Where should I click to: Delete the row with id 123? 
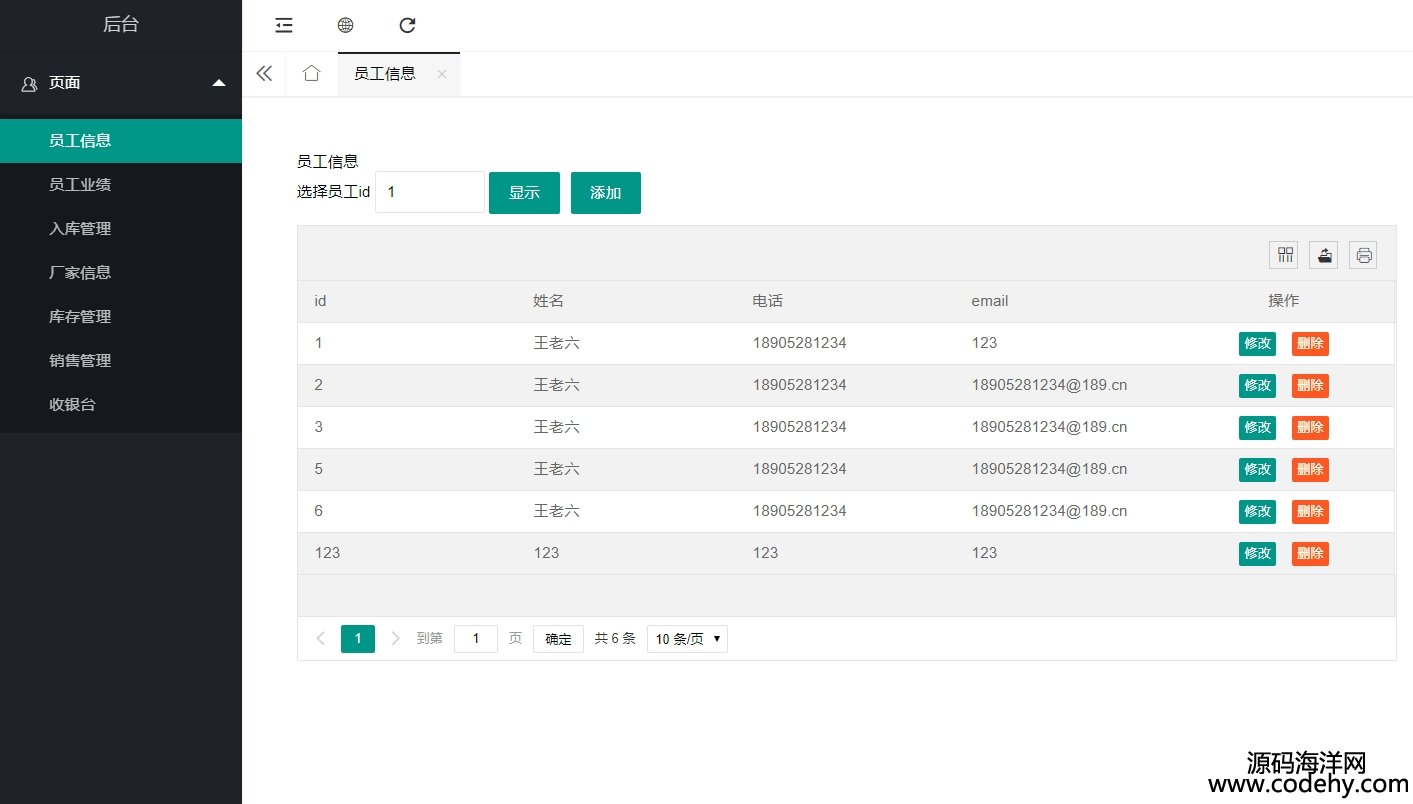coord(1310,554)
